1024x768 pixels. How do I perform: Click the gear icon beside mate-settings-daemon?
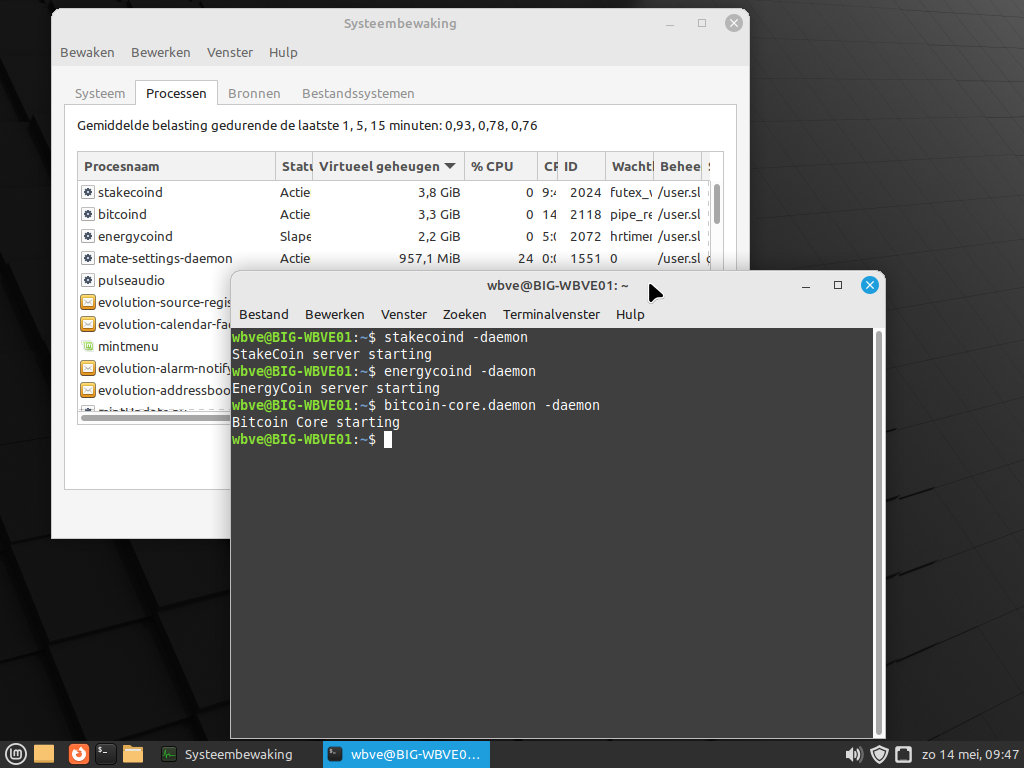pyautogui.click(x=88, y=259)
